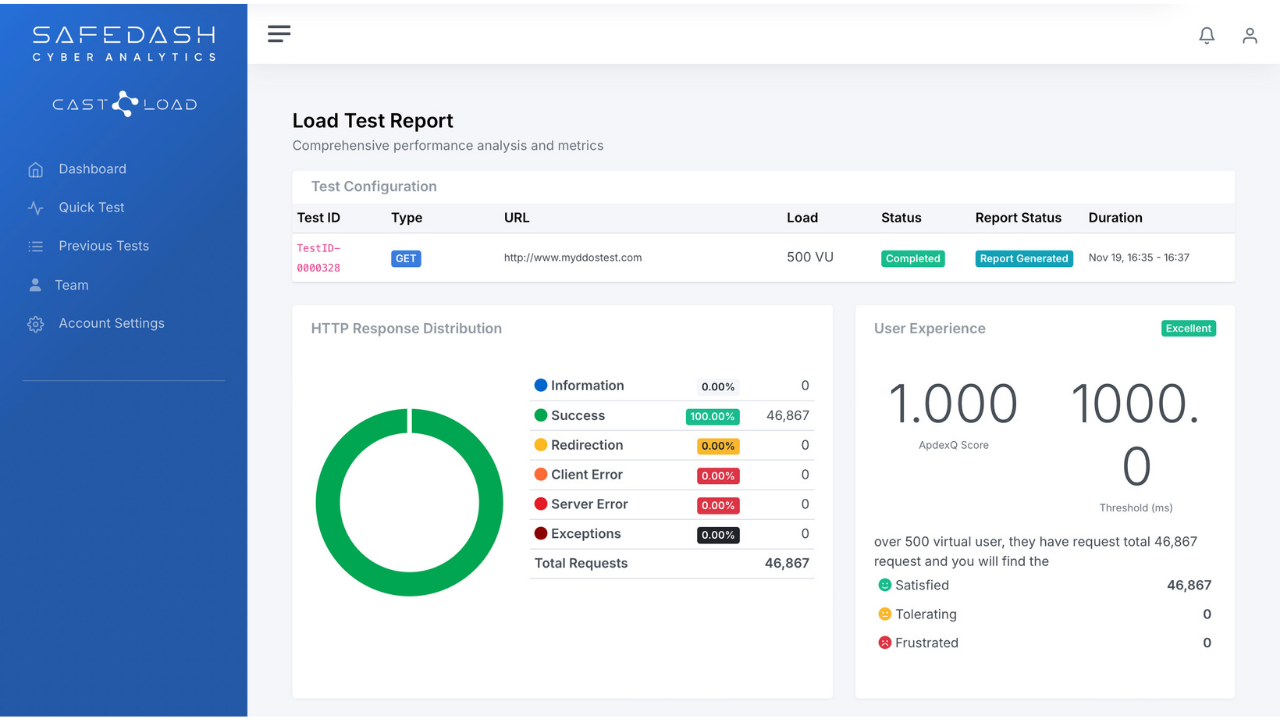The height and width of the screenshot is (720, 1280).
Task: Click the 0.00% Server Error badge
Action: (x=718, y=505)
